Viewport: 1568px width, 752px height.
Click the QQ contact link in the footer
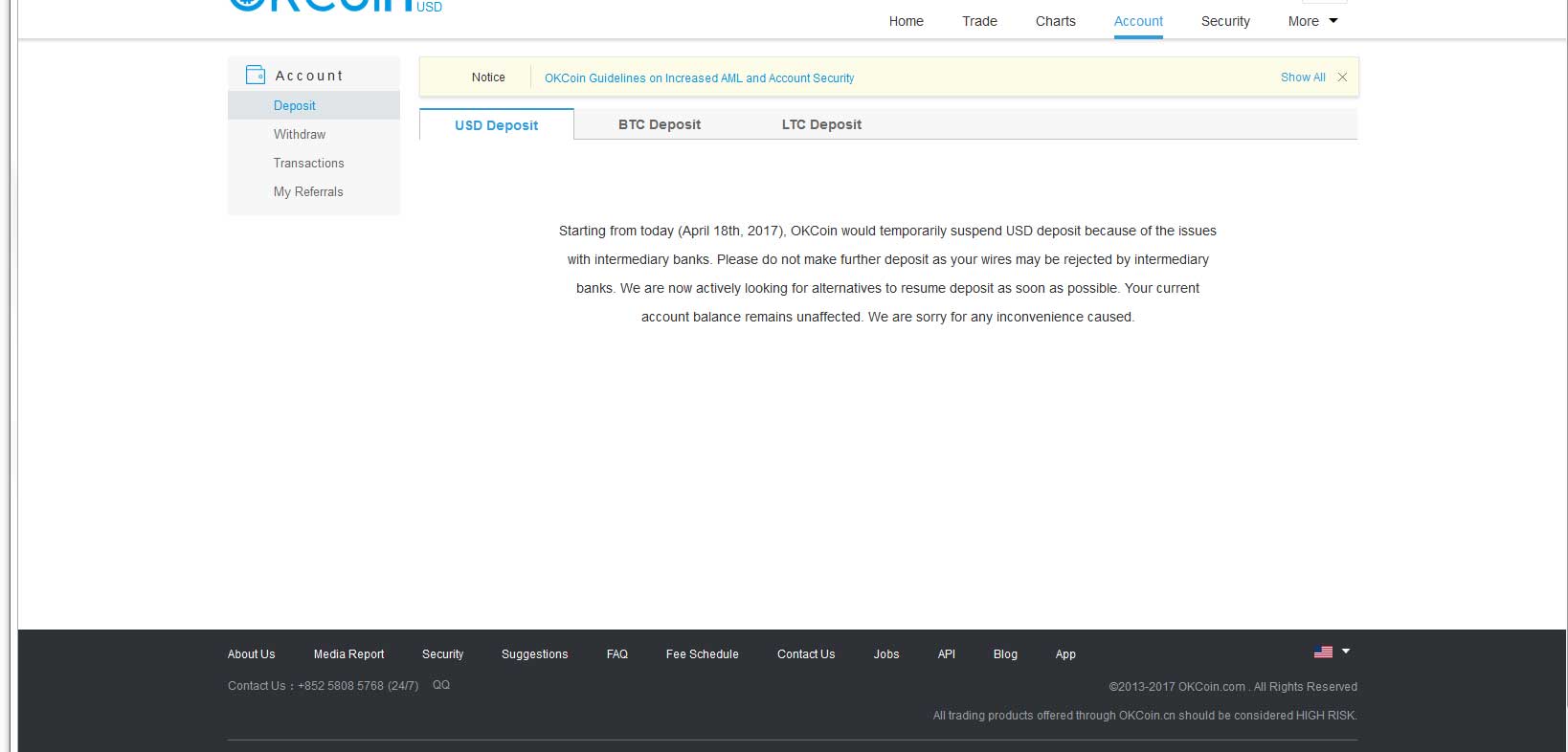441,685
